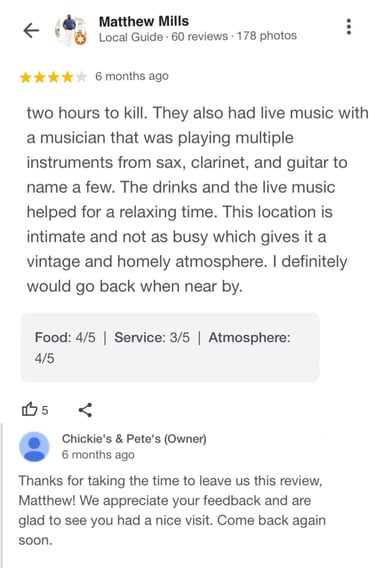Click the owner's reply text
Screen dimensions: 375x568
pyautogui.click(x=172, y=510)
